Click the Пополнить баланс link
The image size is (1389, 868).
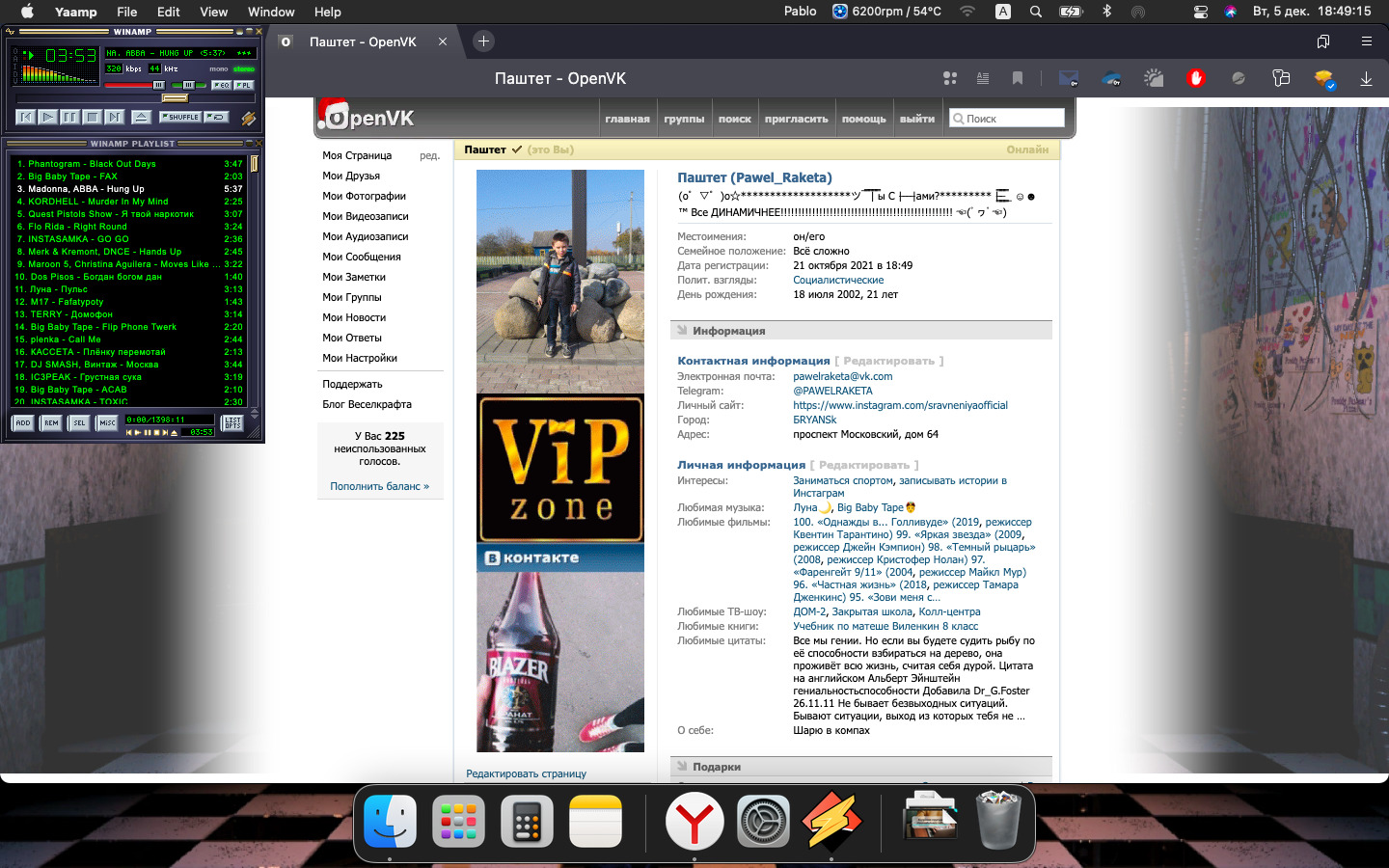[x=379, y=486]
